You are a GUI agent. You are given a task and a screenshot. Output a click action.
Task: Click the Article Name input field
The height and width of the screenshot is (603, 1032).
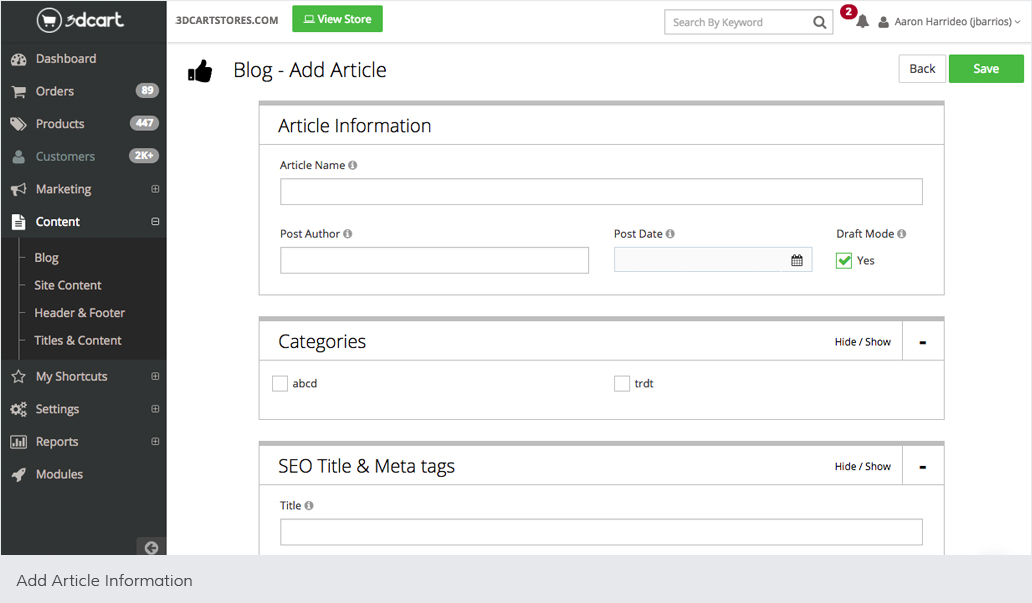point(600,192)
